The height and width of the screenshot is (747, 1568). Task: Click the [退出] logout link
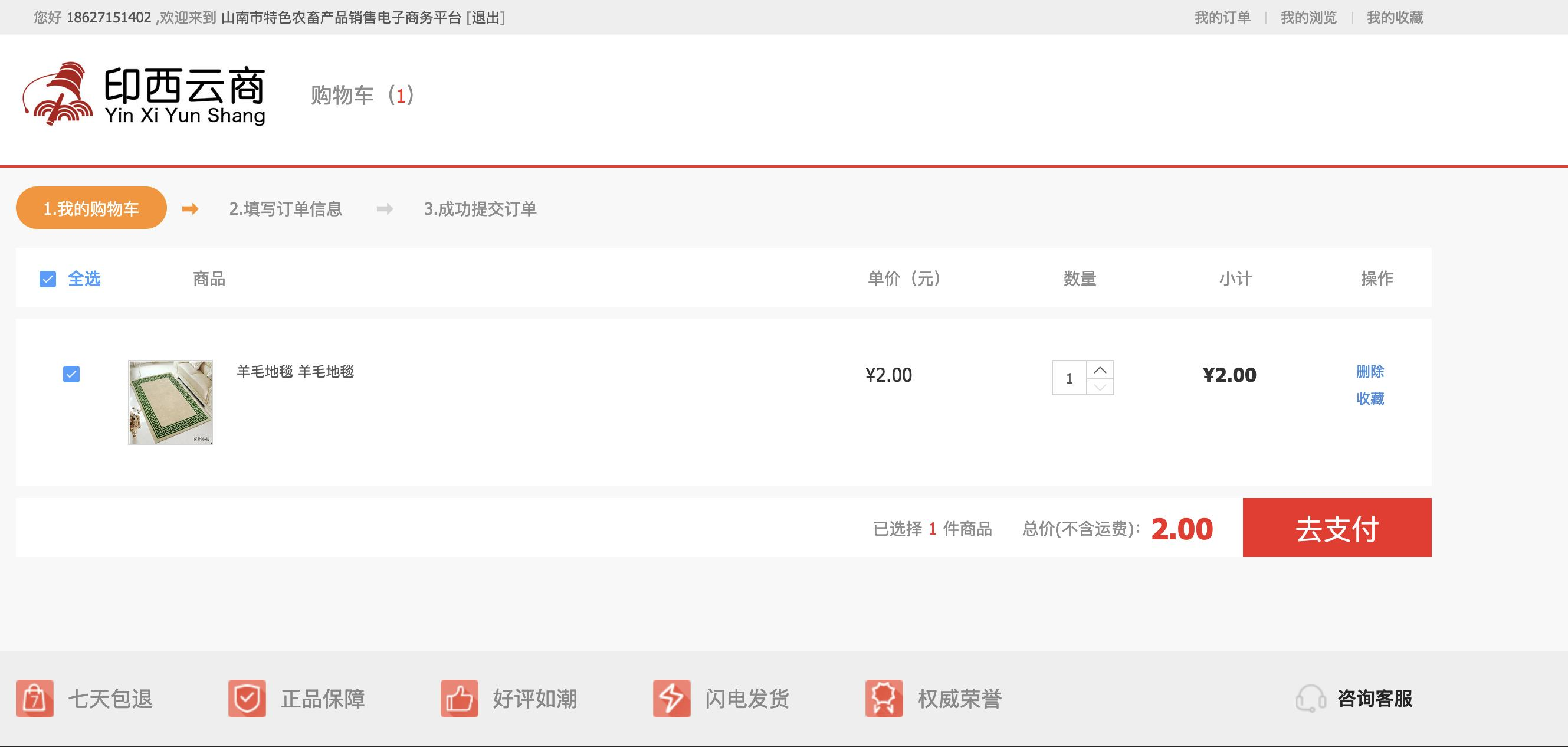point(486,17)
